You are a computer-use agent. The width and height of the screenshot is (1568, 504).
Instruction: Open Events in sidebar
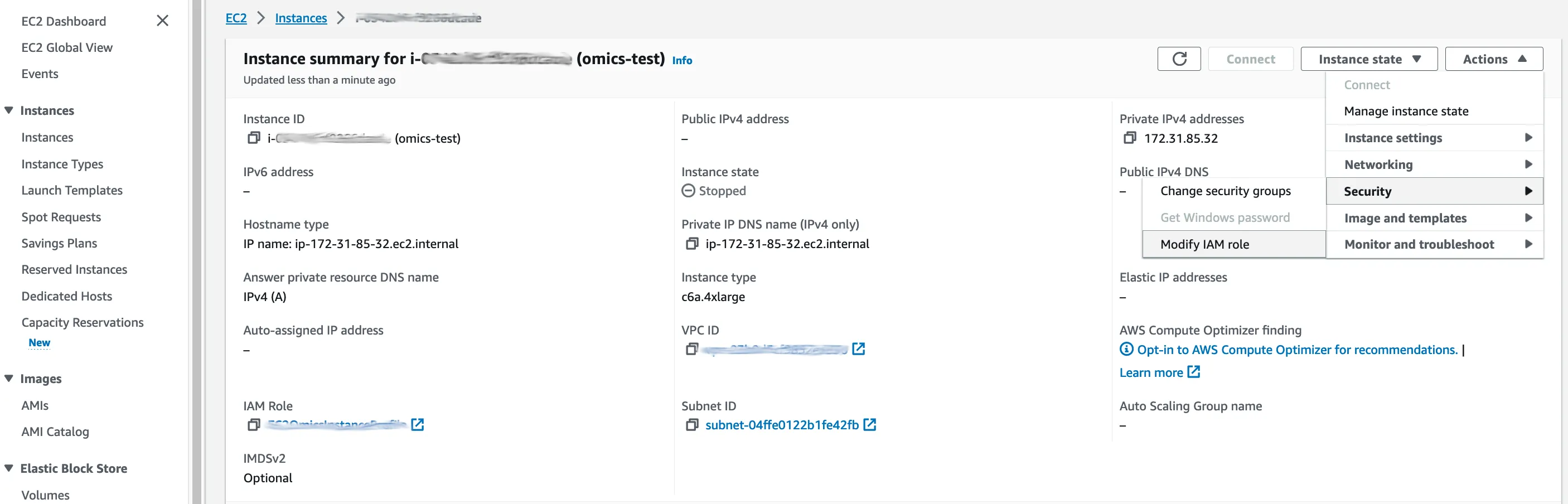click(40, 74)
